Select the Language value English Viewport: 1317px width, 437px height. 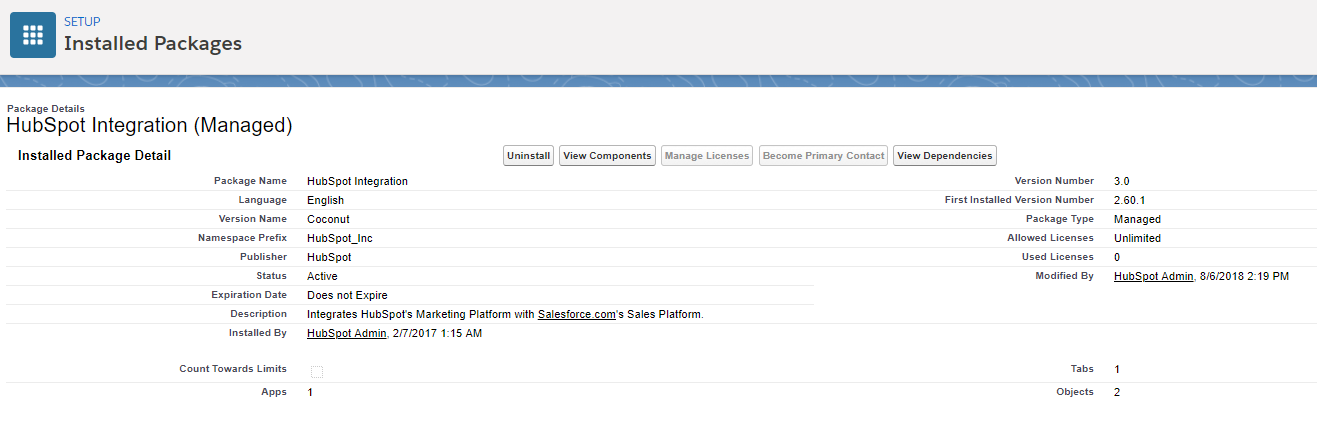[x=326, y=200]
